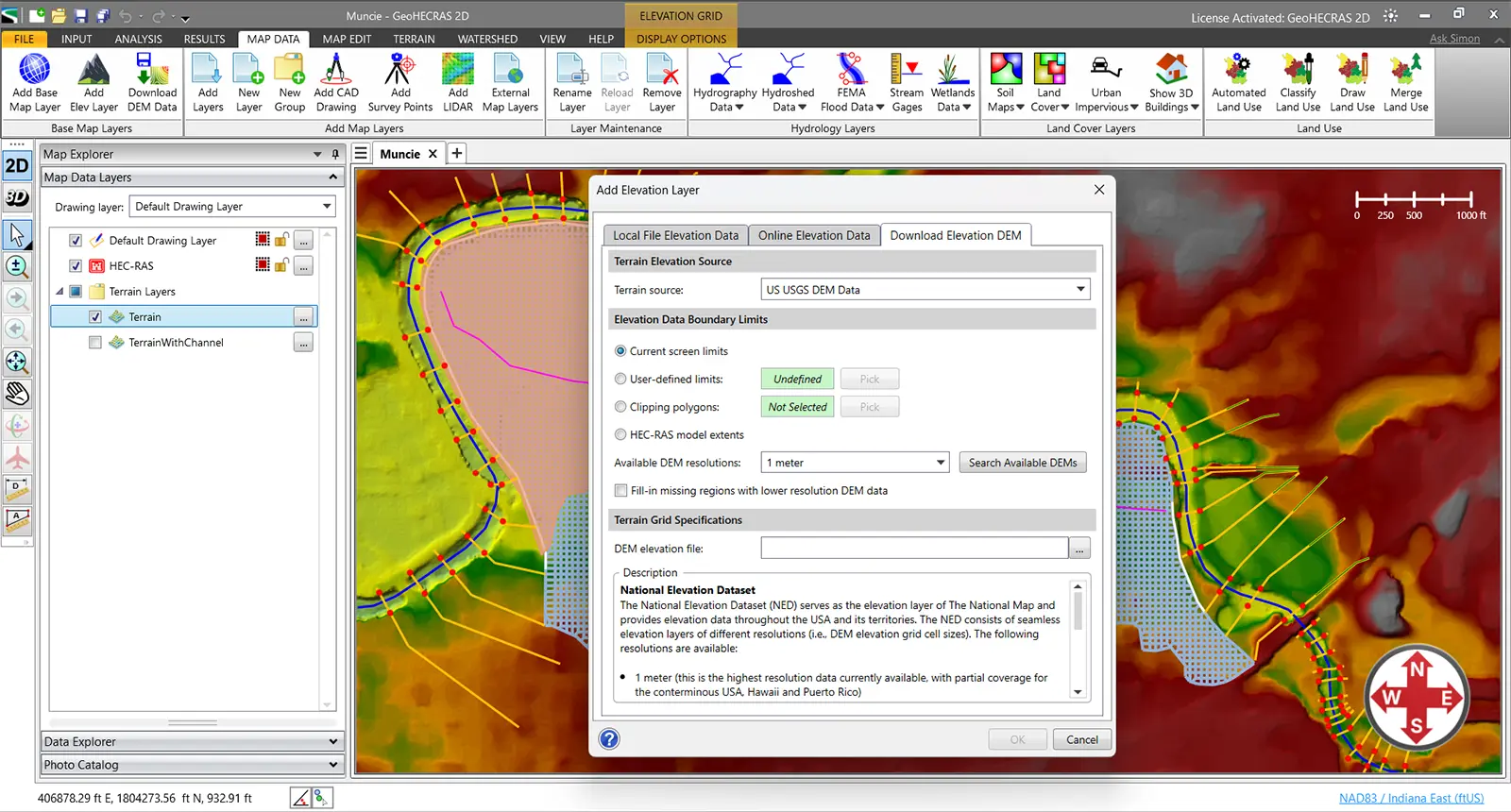Select the HEC-RAS model extents radio button
Viewport: 1511px width, 812px height.
(x=620, y=435)
